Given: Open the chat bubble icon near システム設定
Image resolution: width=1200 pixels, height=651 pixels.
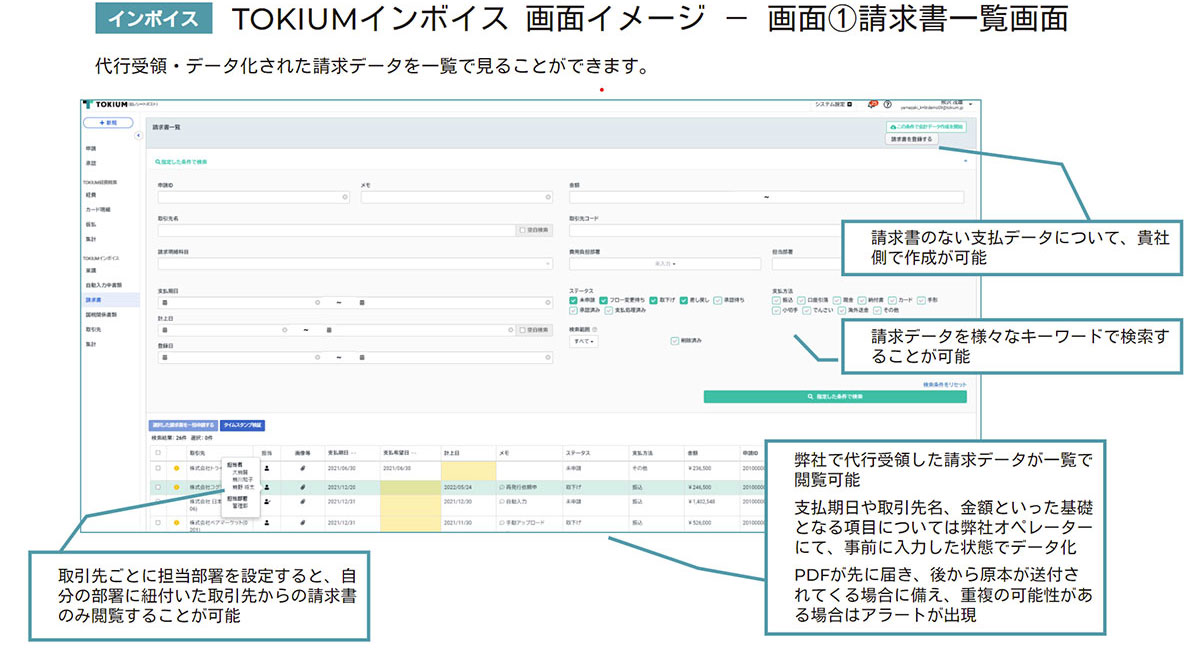Looking at the screenshot, I should (872, 101).
